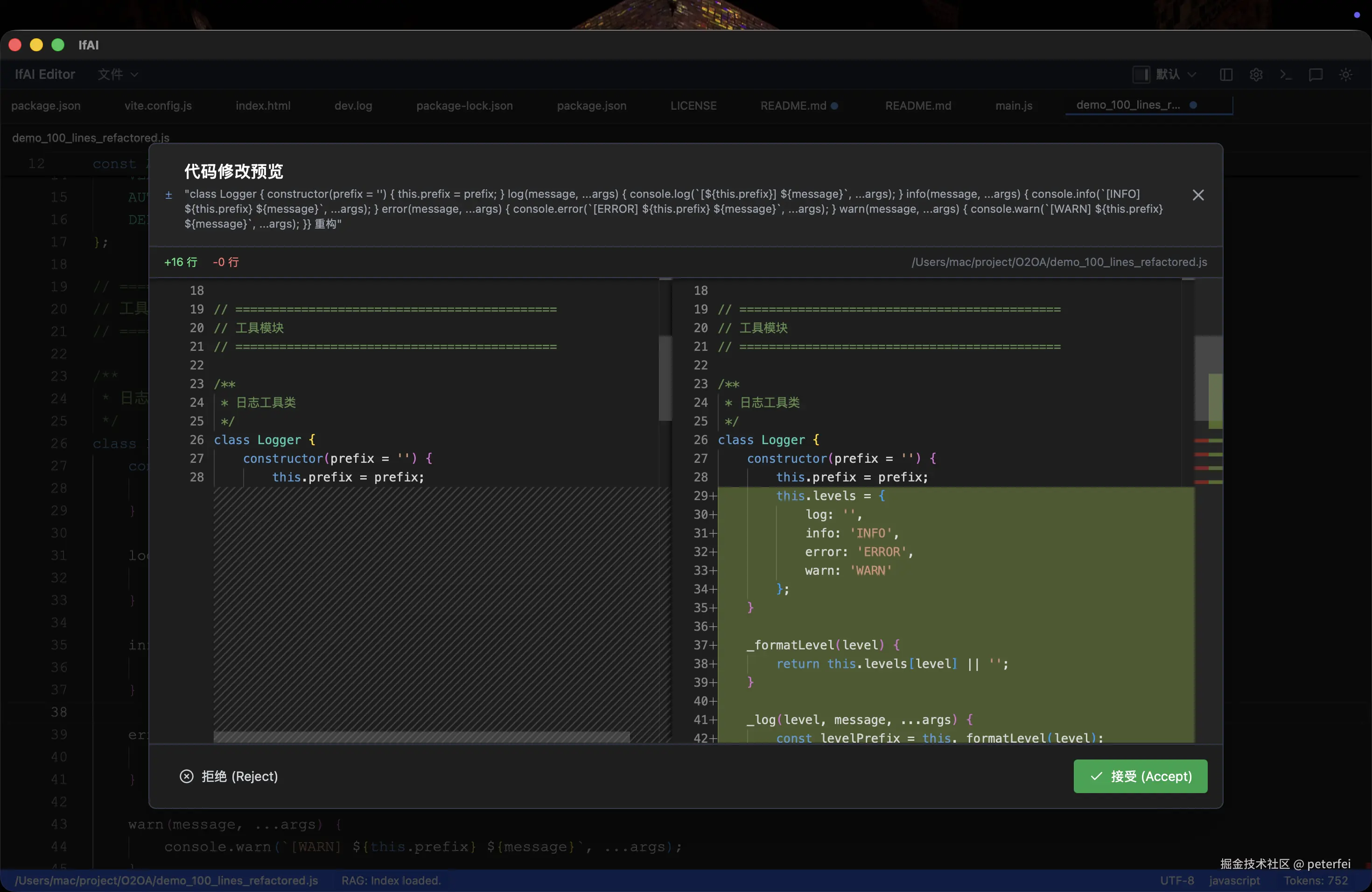This screenshot has width=1372, height=892.
Task: Toggle the sidebar panel layout icon
Action: click(x=1226, y=75)
